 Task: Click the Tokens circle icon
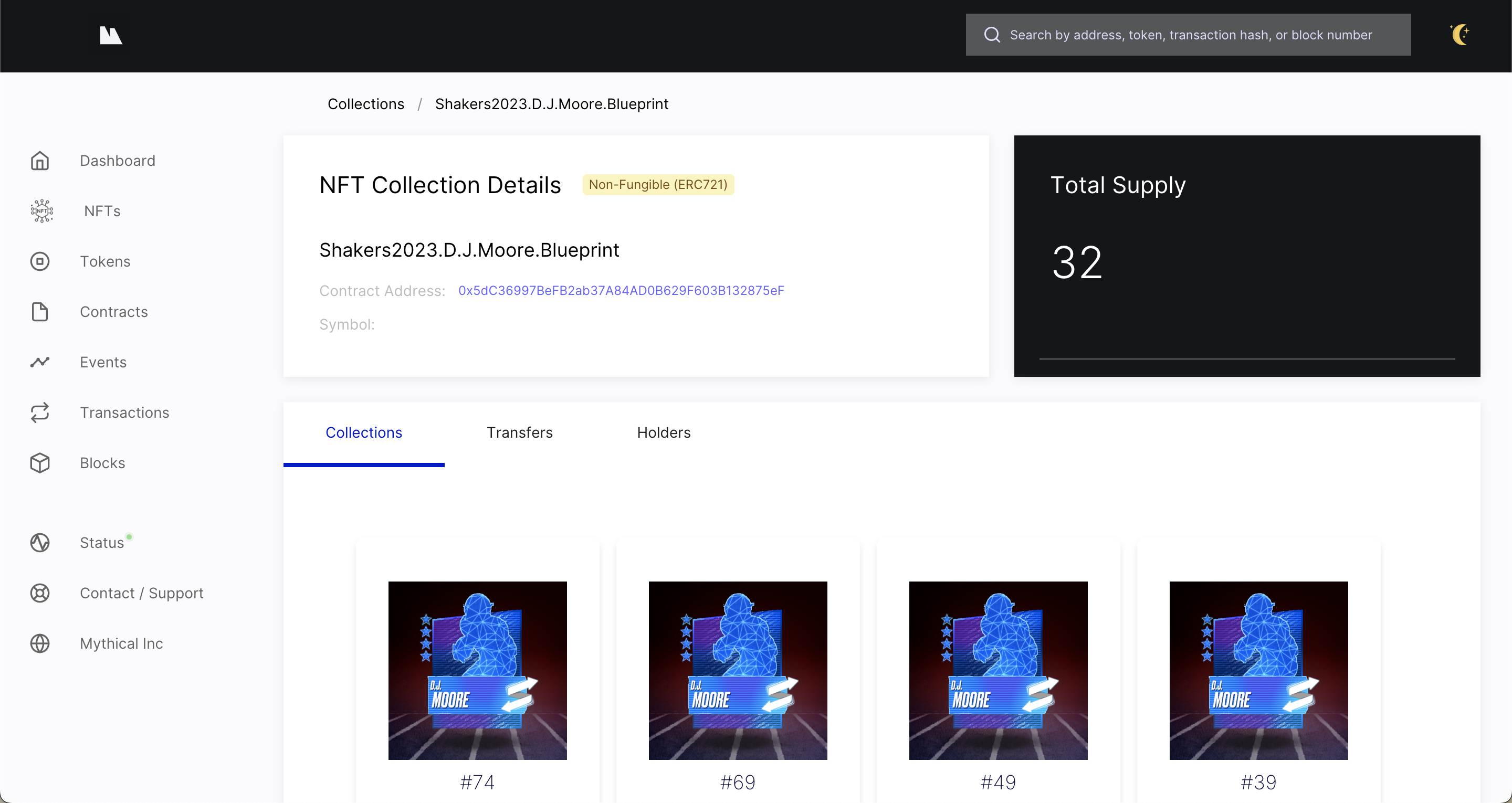tap(40, 261)
